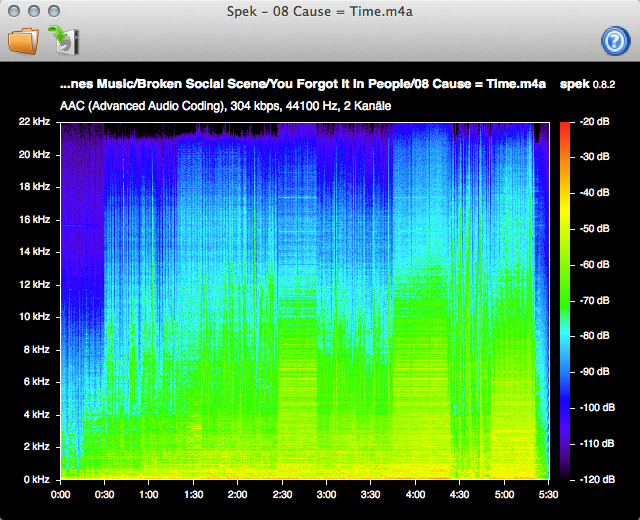Click the -90 dB scale label
The height and width of the screenshot is (520, 640).
[595, 371]
